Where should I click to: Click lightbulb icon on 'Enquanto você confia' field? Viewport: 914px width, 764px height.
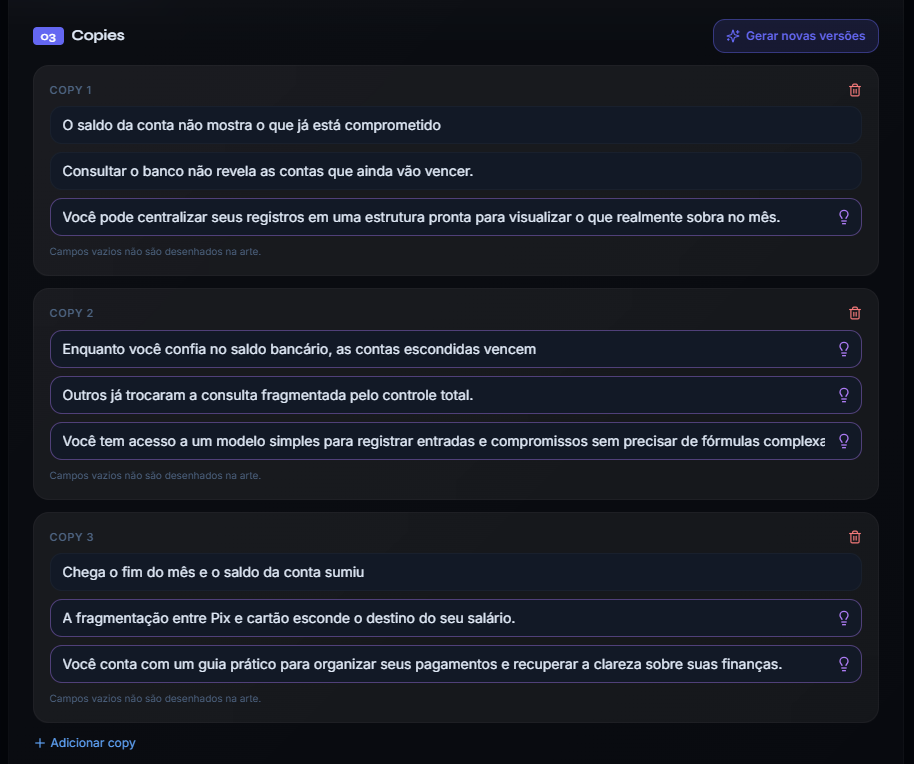point(843,349)
